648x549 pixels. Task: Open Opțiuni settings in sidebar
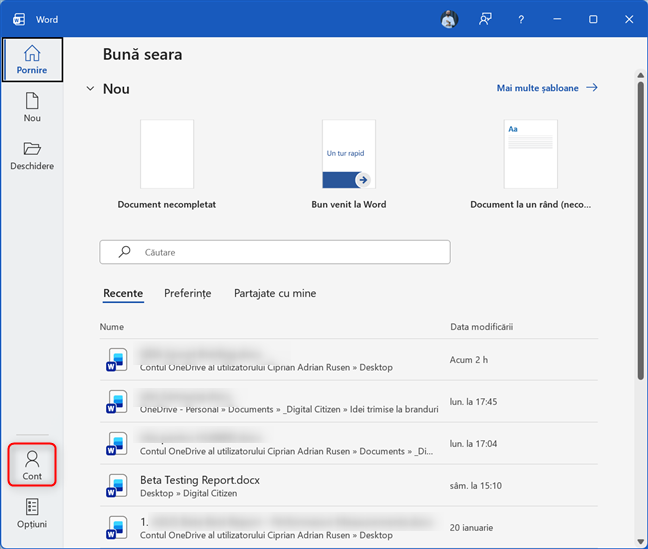(32, 513)
